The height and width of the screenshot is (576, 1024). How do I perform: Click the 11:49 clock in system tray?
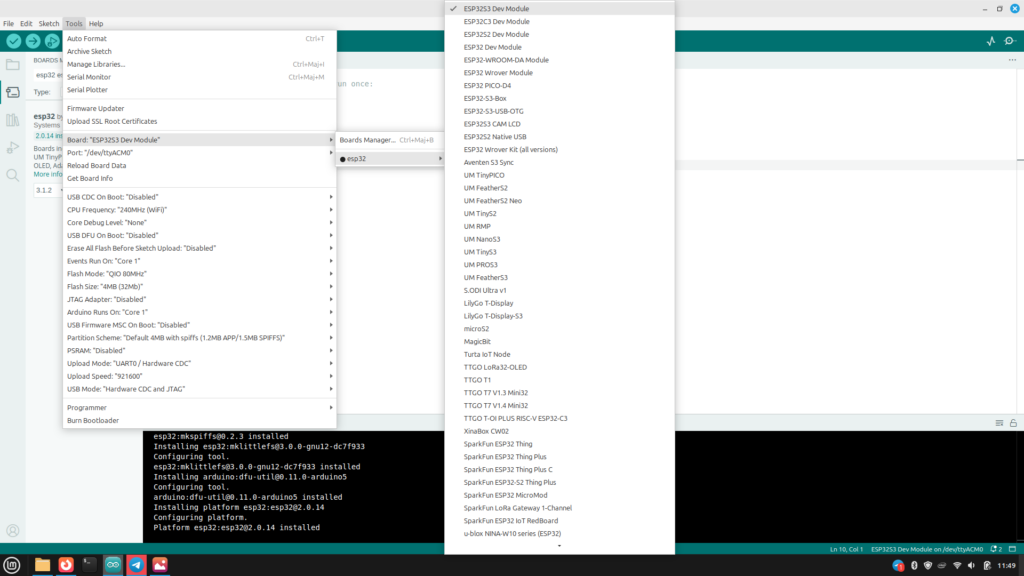coord(1006,566)
